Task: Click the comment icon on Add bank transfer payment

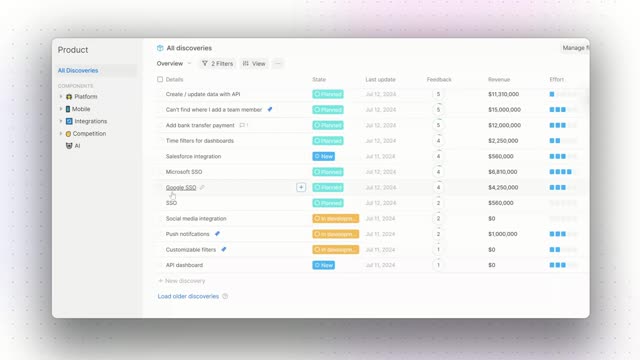Action: tap(242, 125)
